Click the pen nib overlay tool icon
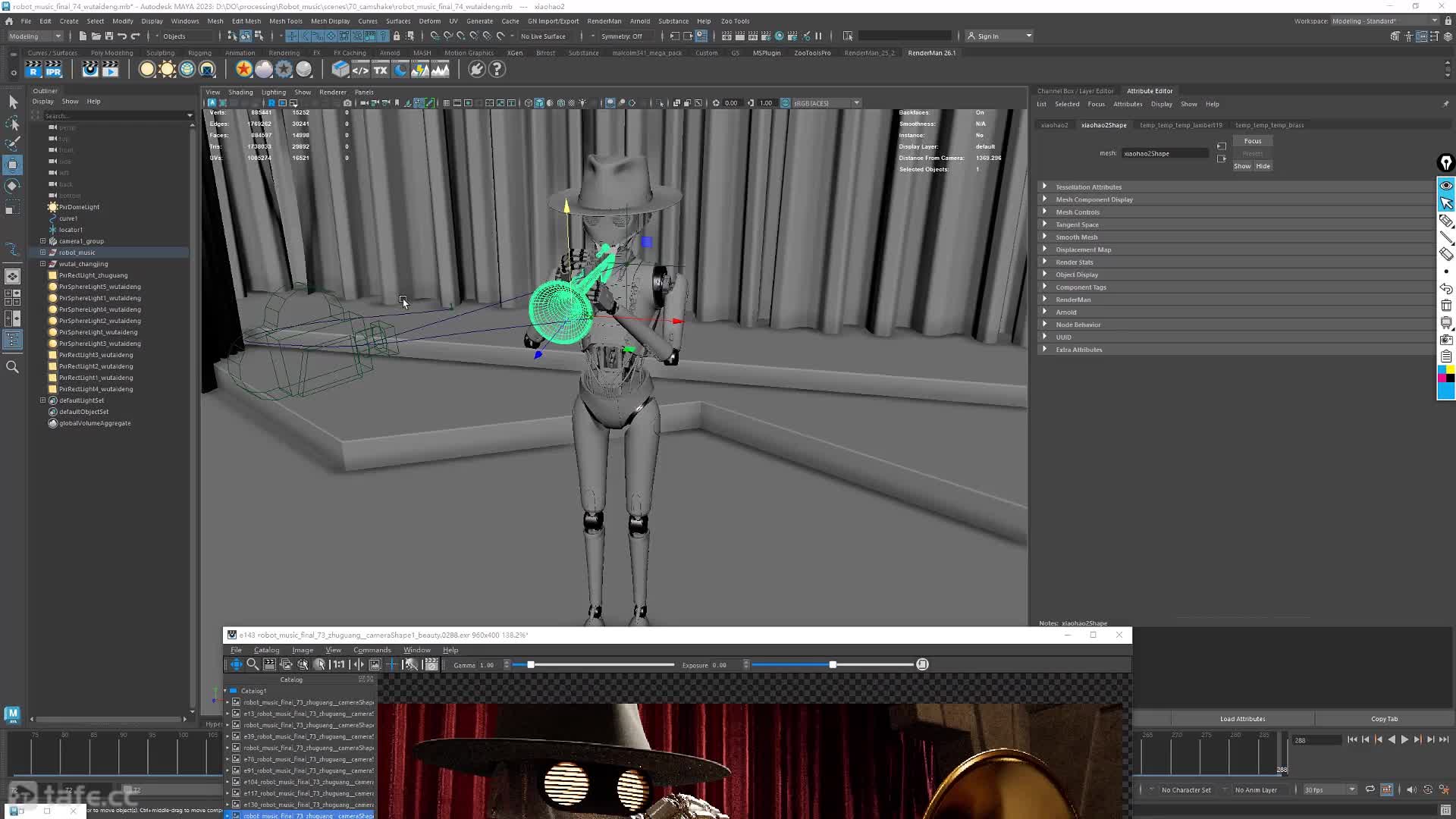Image resolution: width=1456 pixels, height=819 pixels. [1446, 163]
